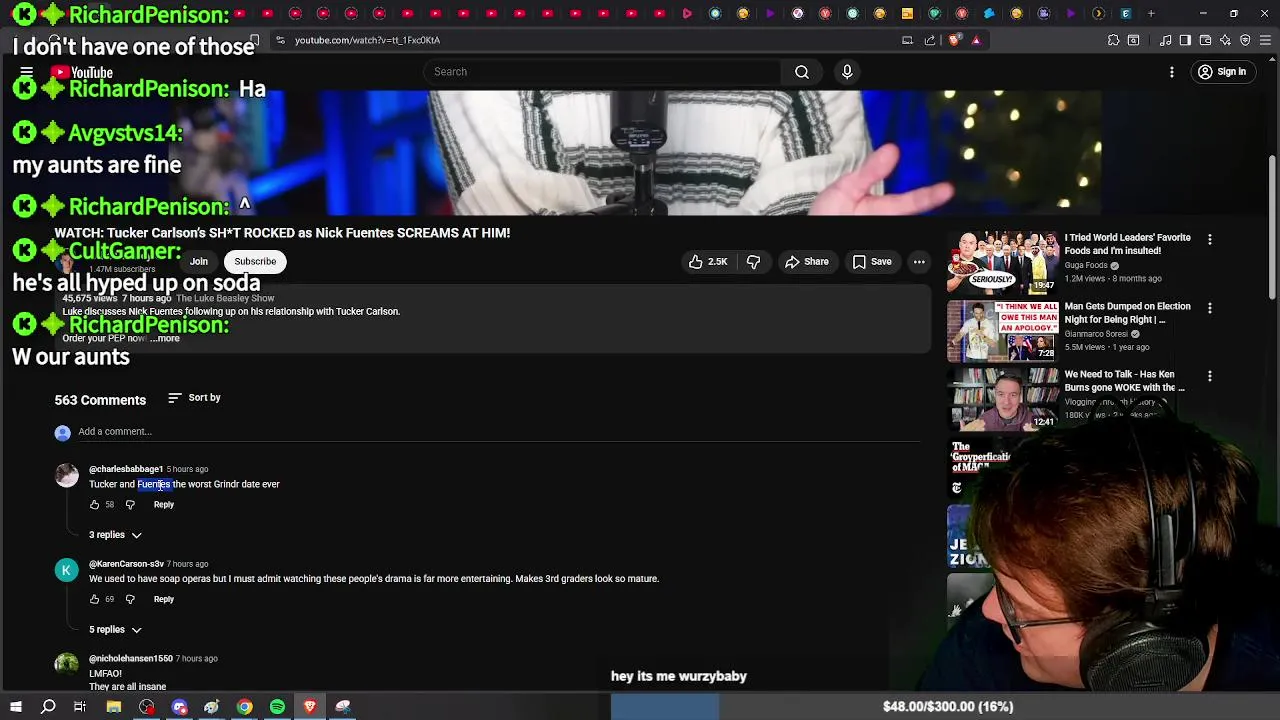Open the Brave VPN shield icon
Screen dimensions: 1280x720
[1245, 40]
